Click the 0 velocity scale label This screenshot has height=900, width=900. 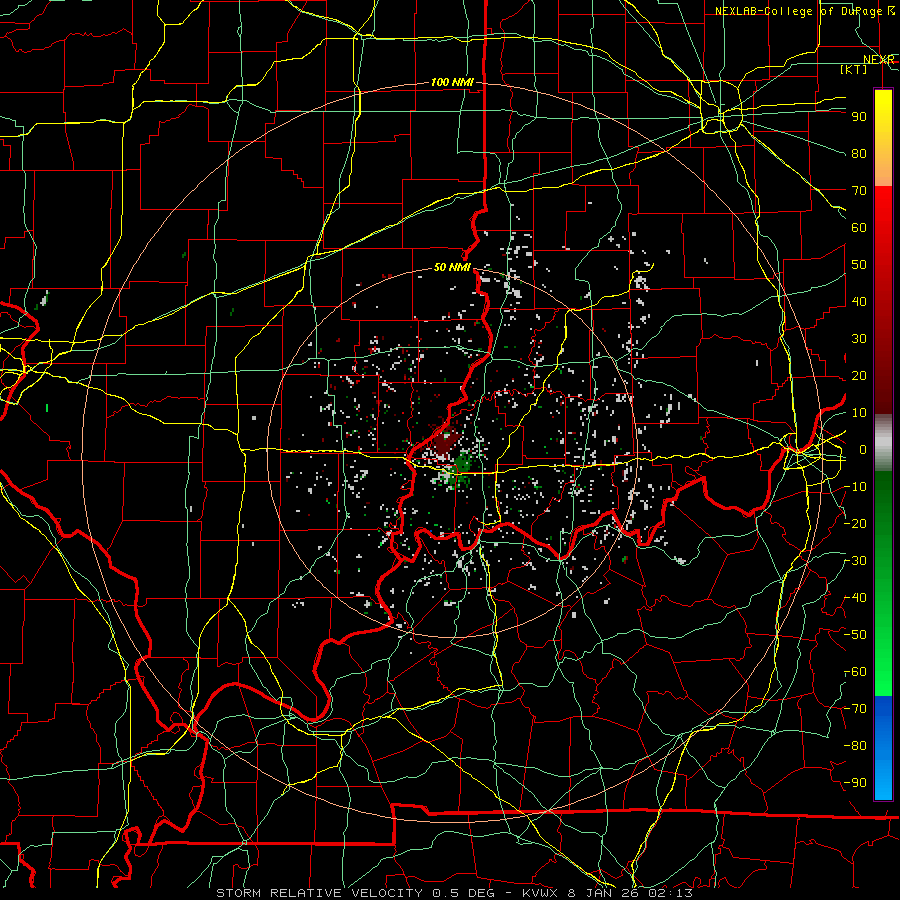click(863, 449)
